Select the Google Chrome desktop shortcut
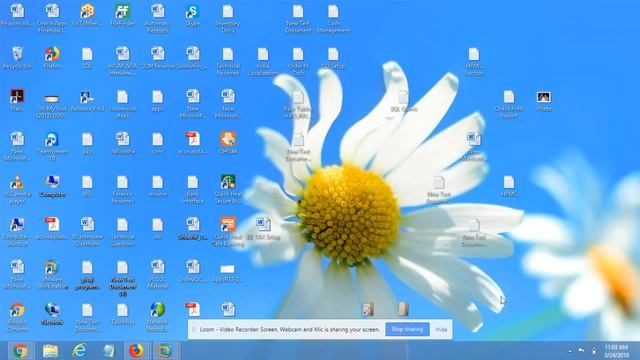Screen dimensions: 640x360 click(x=17, y=317)
